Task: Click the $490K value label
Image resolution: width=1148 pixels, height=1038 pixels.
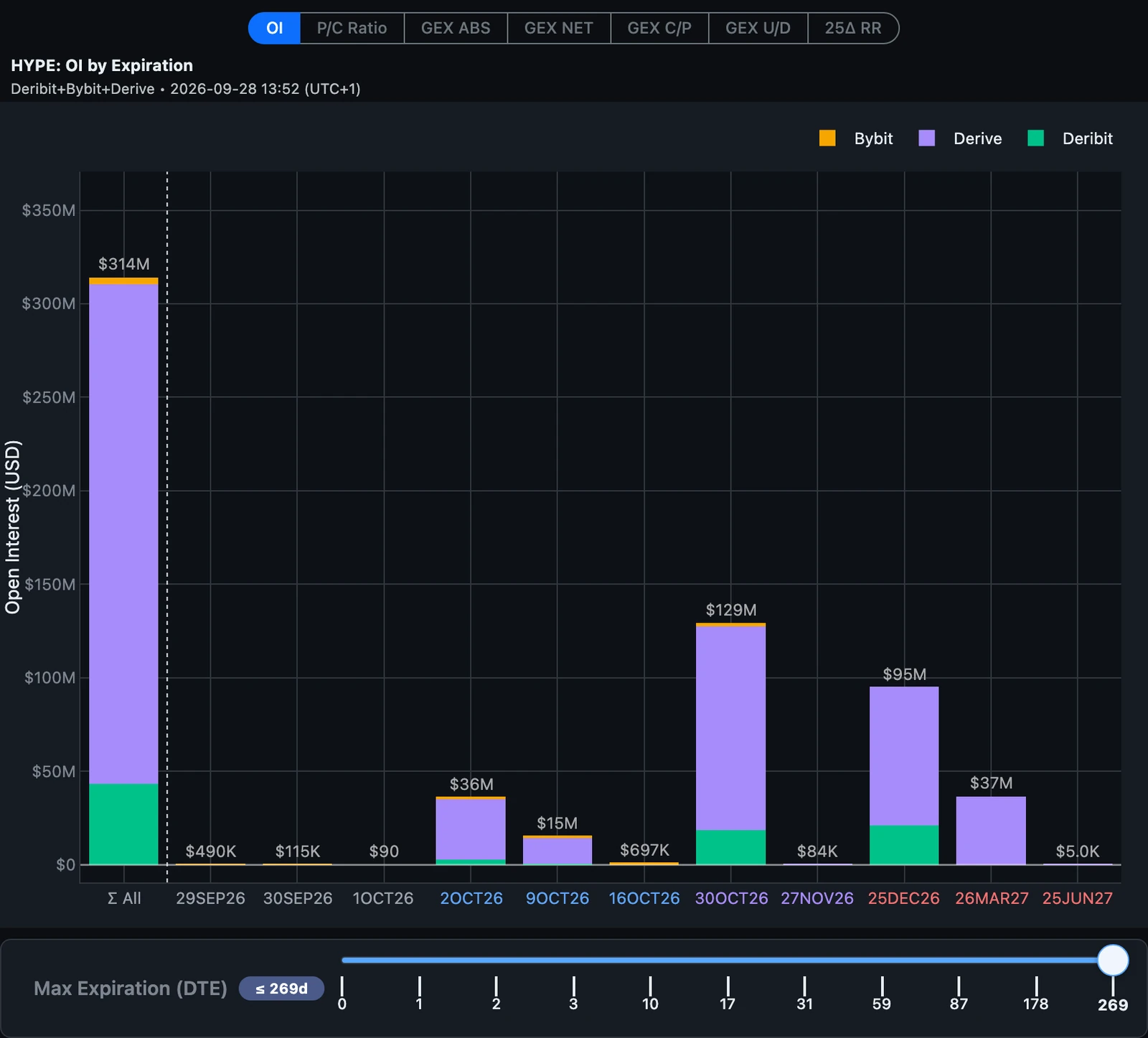Action: (211, 851)
